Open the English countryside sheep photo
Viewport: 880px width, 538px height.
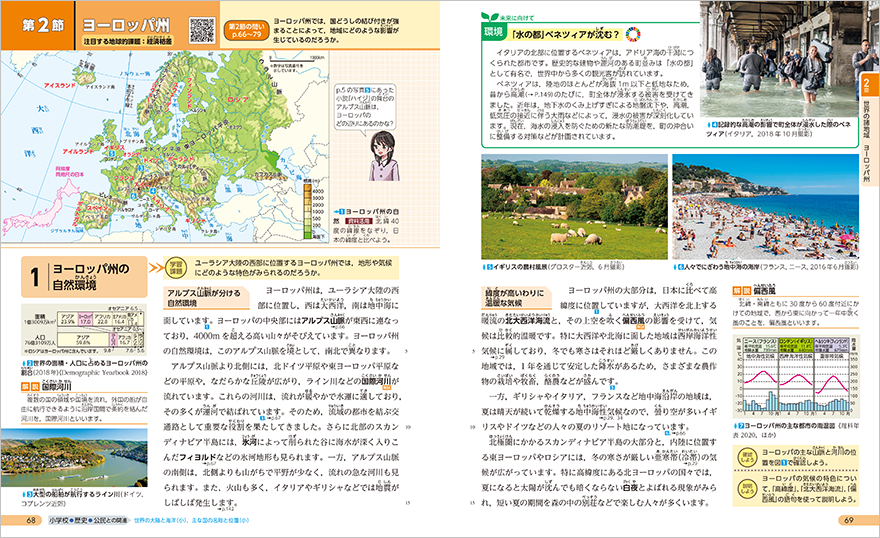[x=574, y=207]
